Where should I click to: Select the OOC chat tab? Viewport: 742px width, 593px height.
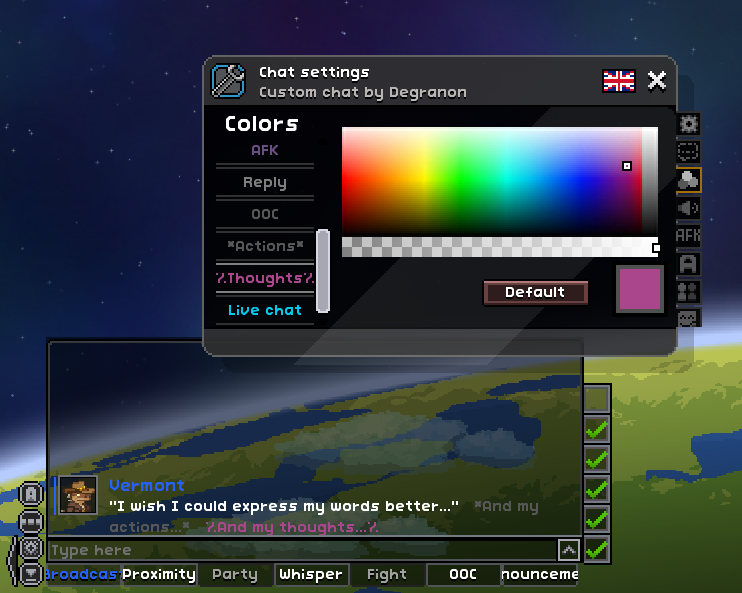[463, 575]
